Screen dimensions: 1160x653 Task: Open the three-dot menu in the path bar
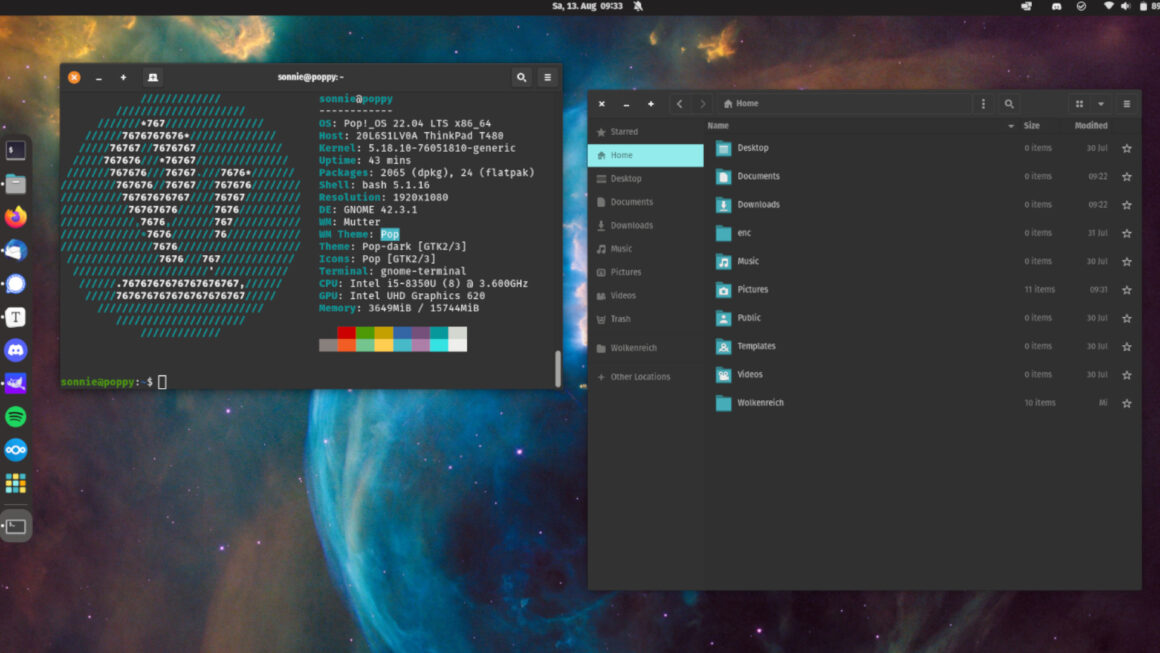983,104
